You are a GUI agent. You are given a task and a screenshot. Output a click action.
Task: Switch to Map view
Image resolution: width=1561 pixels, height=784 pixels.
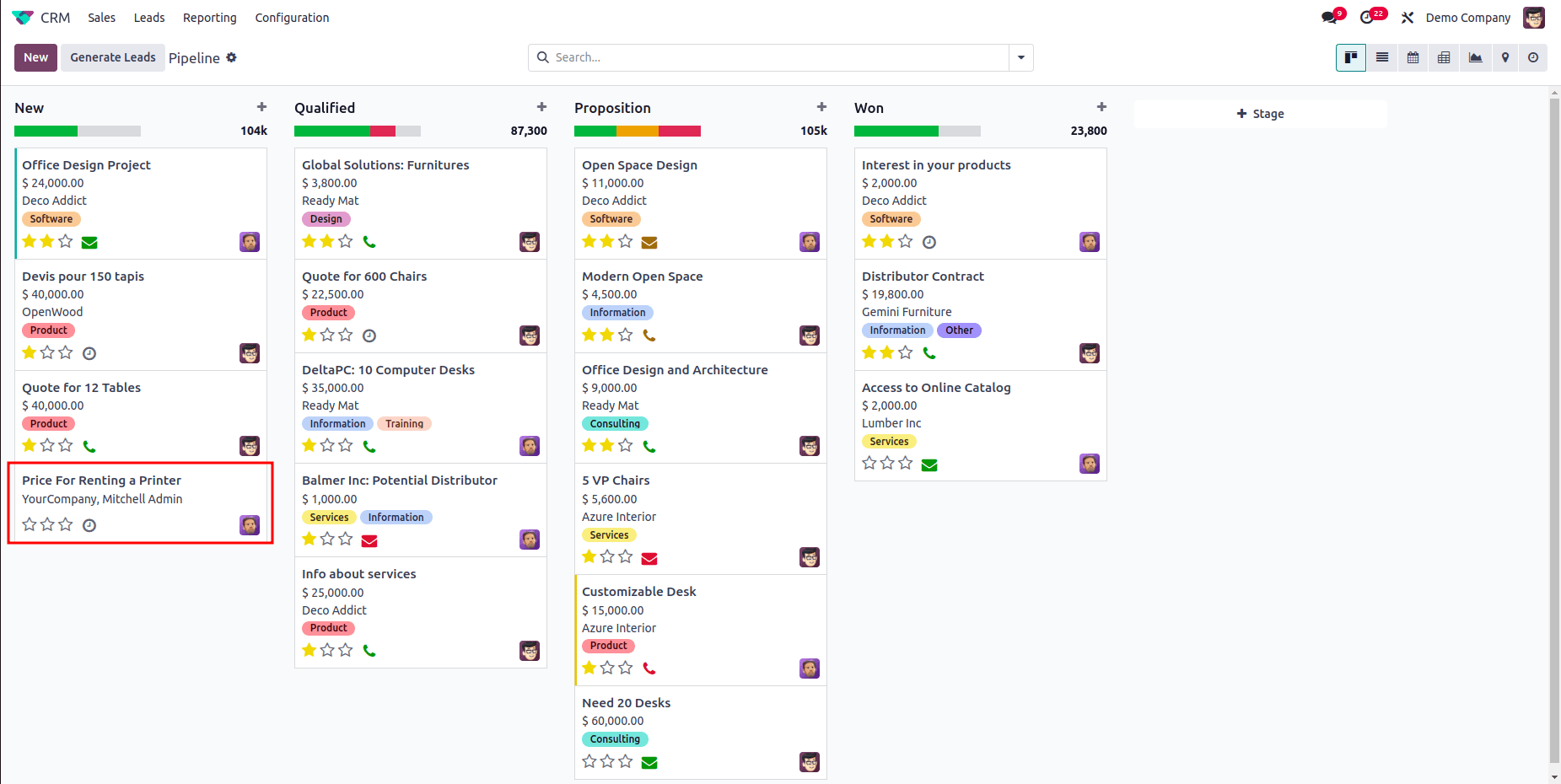(1505, 57)
